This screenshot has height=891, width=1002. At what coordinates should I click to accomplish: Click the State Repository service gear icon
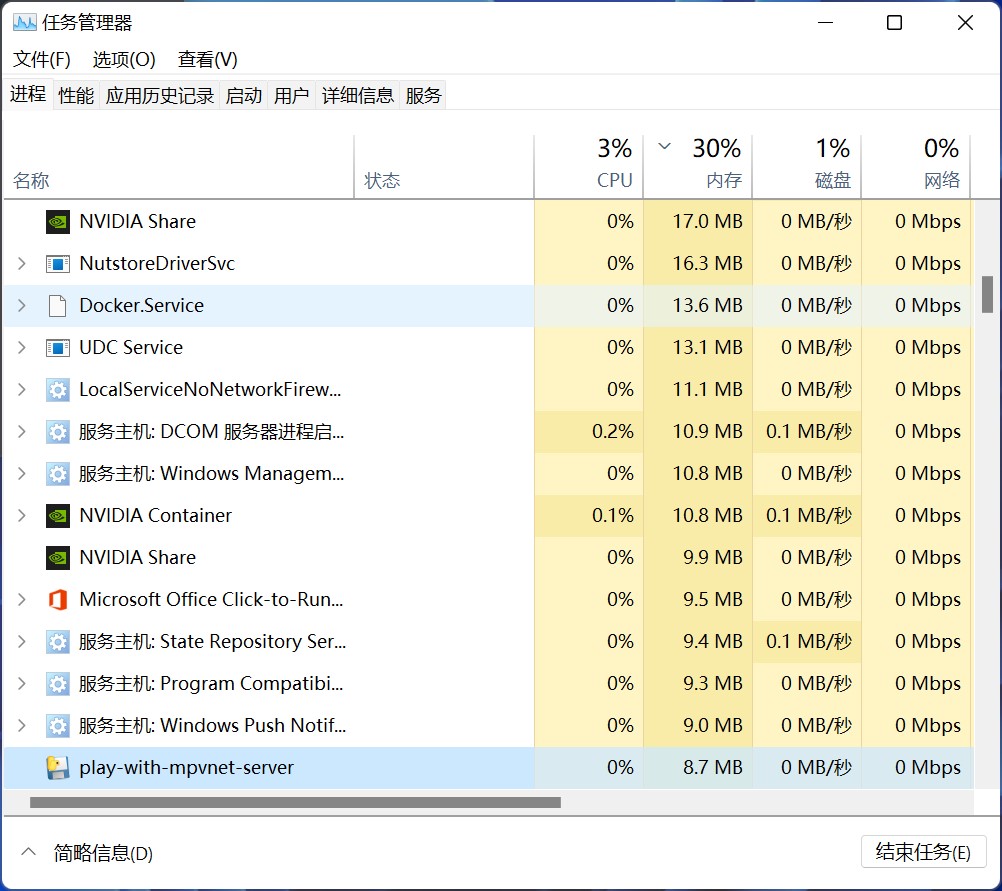click(x=58, y=642)
